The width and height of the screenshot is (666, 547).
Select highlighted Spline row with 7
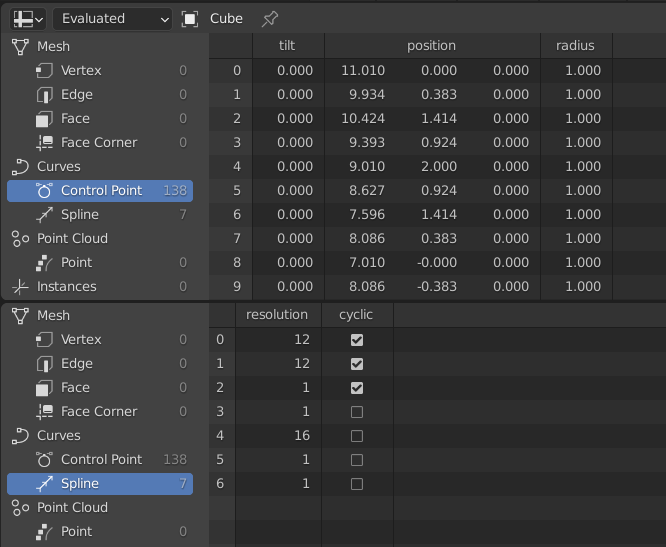[x=100, y=484]
